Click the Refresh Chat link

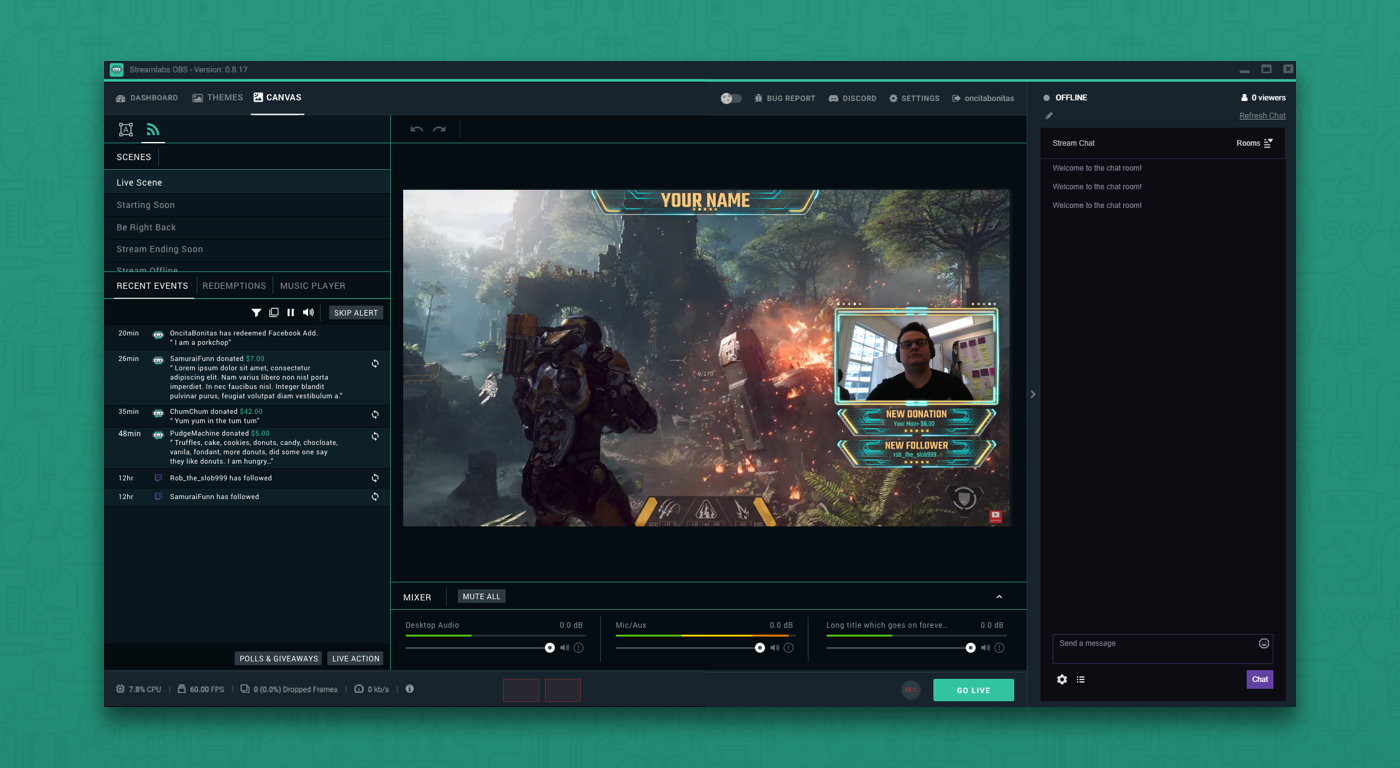pos(1262,116)
